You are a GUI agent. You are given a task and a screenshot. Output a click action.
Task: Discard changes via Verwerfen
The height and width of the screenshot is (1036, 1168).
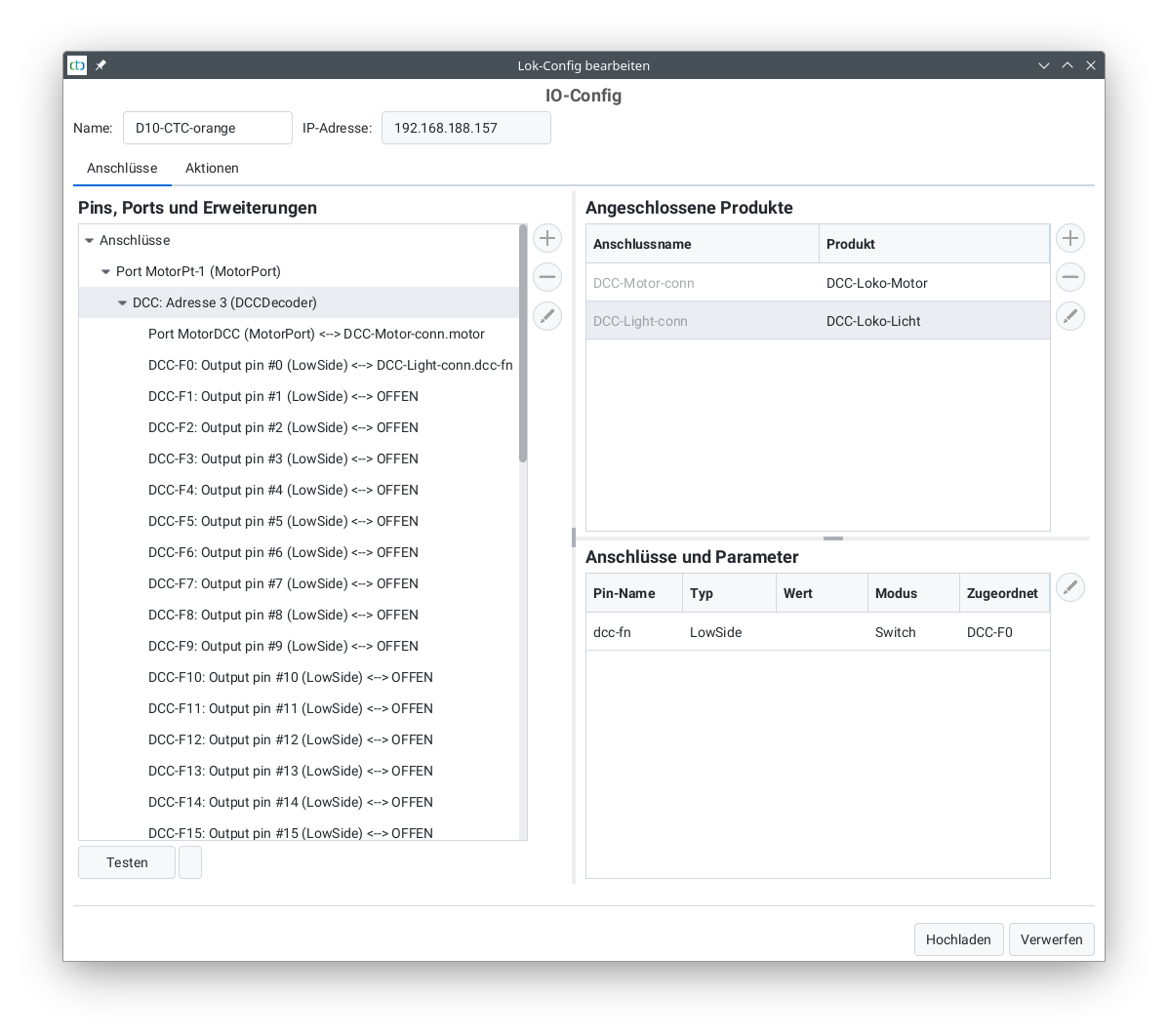pos(1051,939)
